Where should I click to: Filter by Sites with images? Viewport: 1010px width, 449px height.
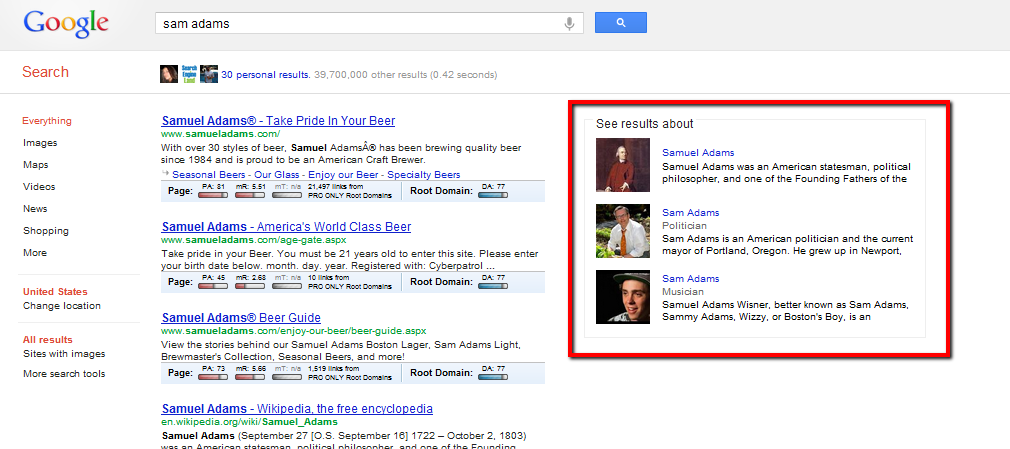[x=64, y=354]
